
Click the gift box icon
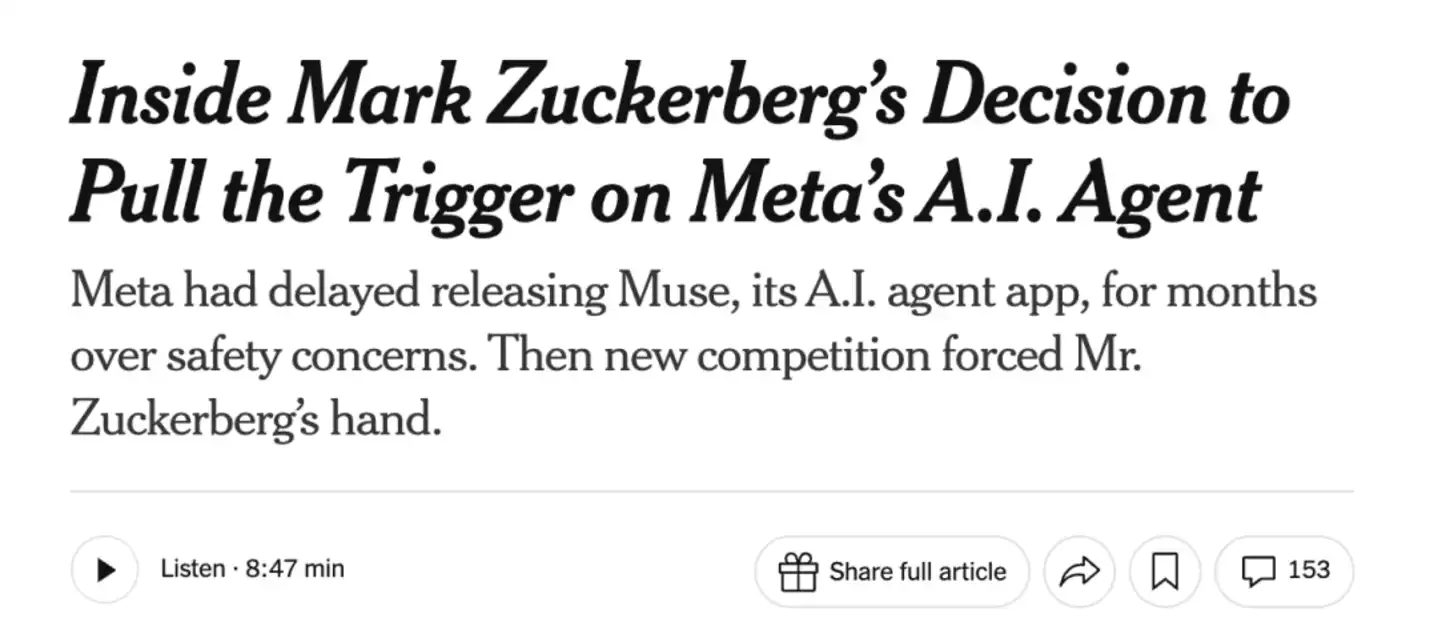(797, 572)
